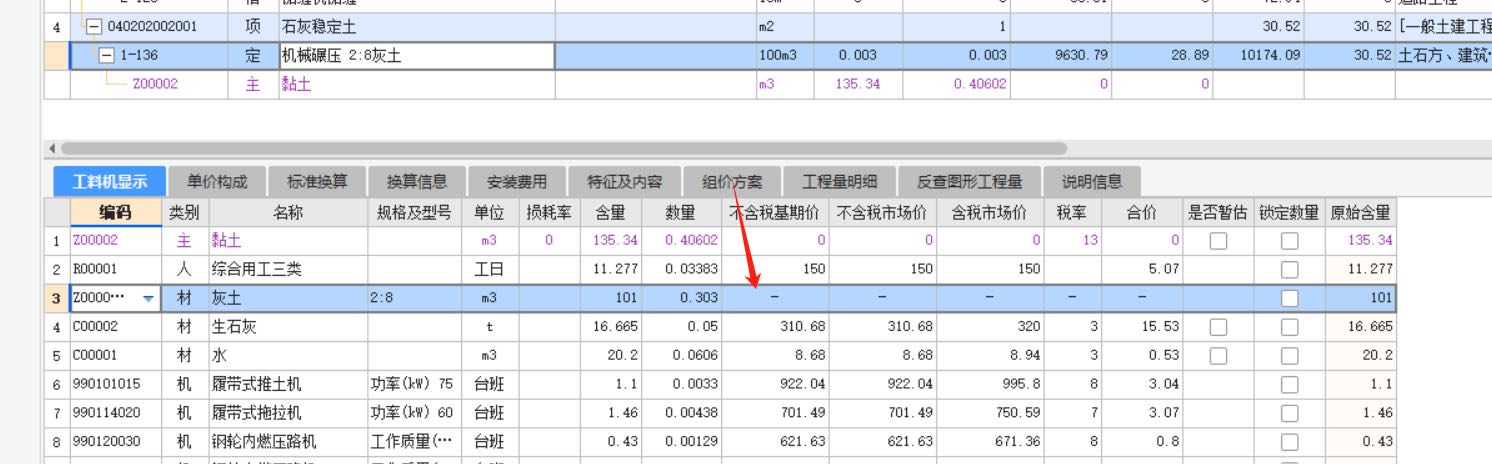Select the 履带式拖拉机 name cell
Viewport: 1492px width, 464px height.
(x=288, y=413)
